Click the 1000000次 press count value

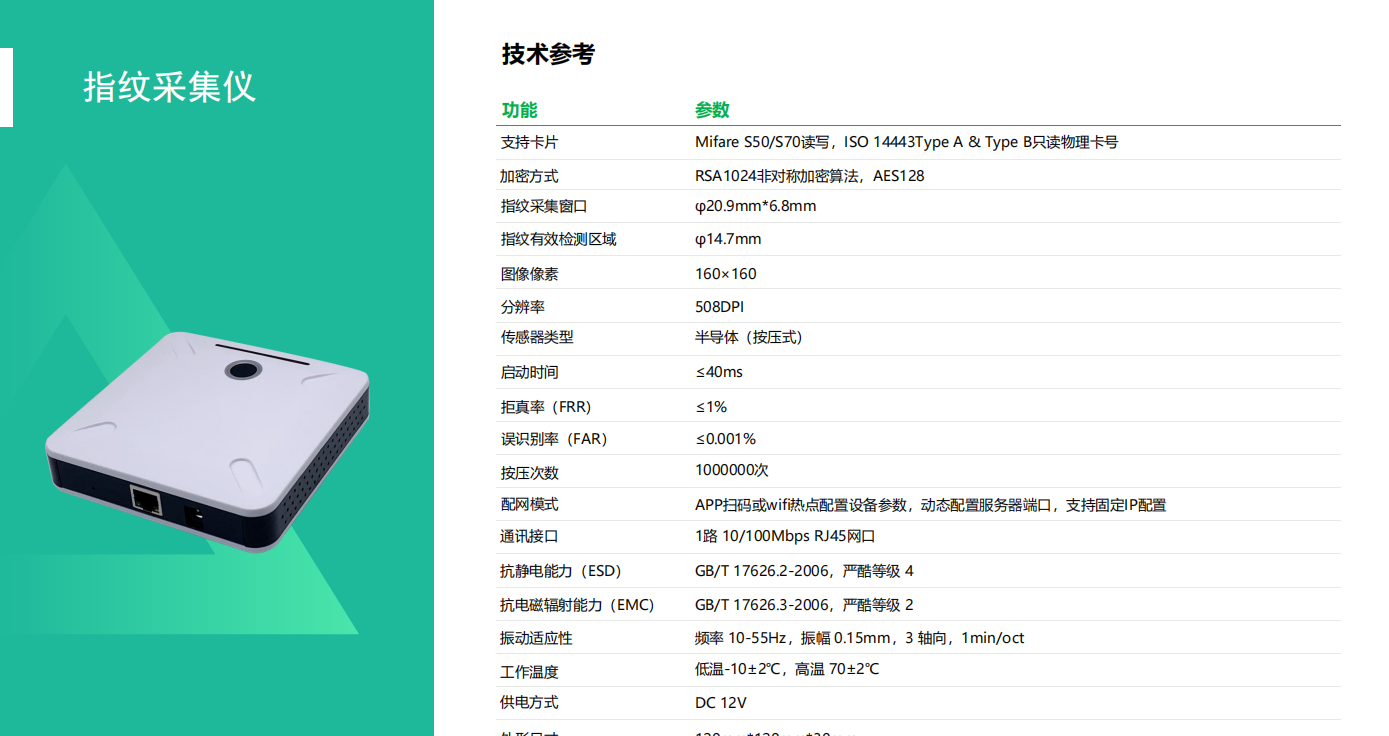pyautogui.click(x=731, y=470)
